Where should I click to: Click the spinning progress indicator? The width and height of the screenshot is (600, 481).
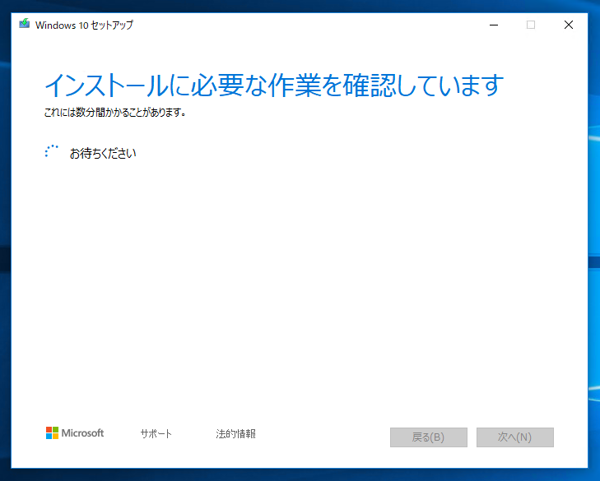(x=51, y=152)
